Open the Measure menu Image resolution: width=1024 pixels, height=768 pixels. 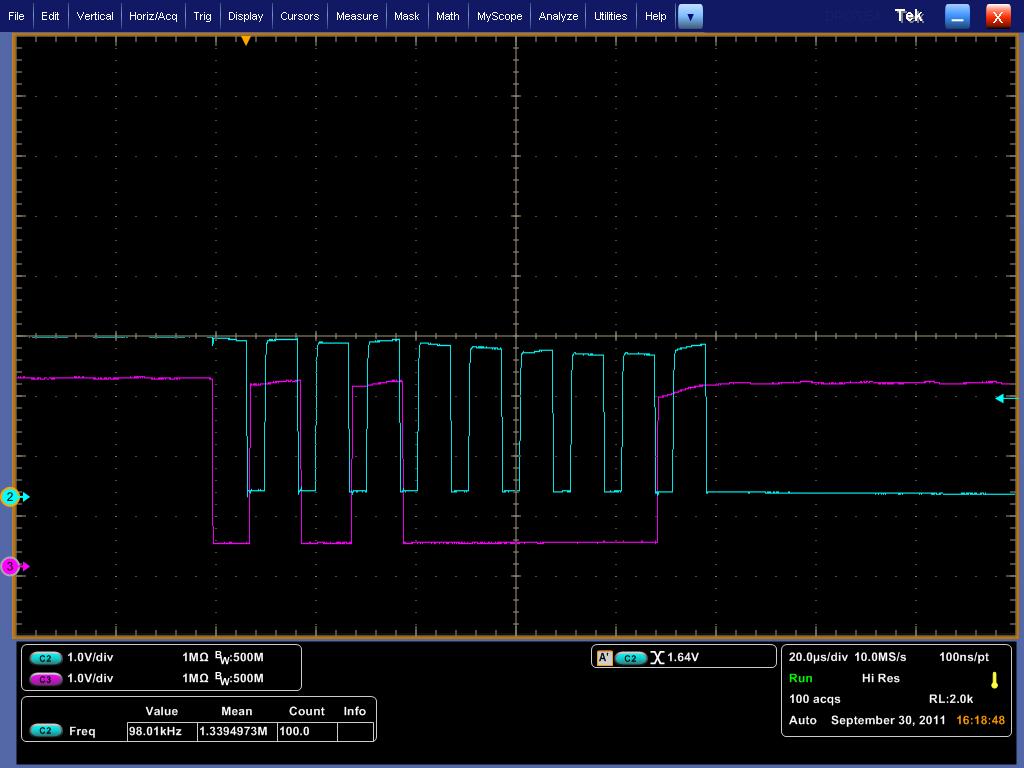point(357,16)
